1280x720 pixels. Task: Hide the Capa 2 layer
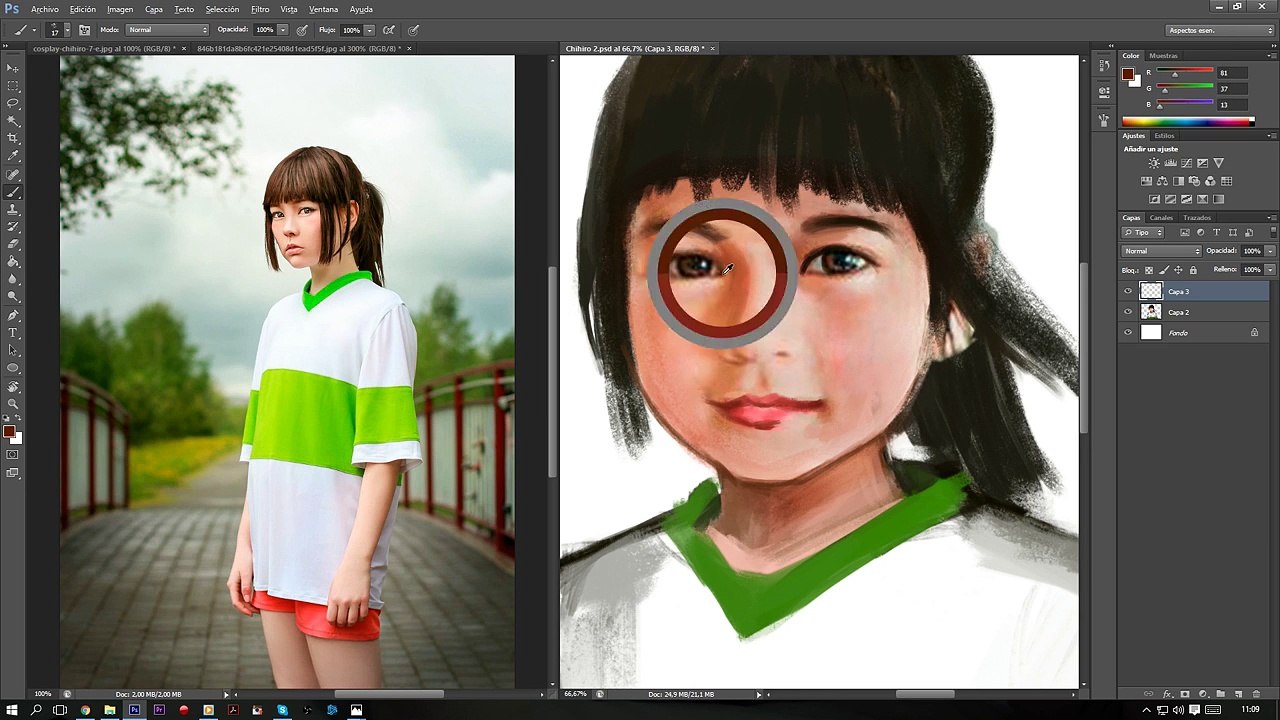click(x=1128, y=312)
